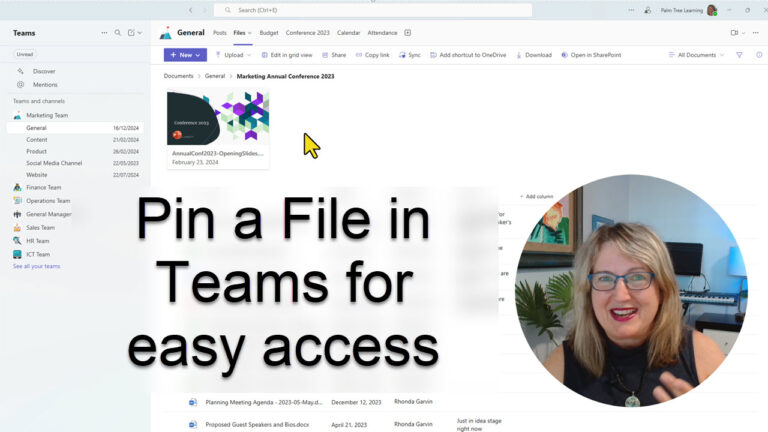Open the Discover section
This screenshot has height=432, width=768.
(44, 72)
